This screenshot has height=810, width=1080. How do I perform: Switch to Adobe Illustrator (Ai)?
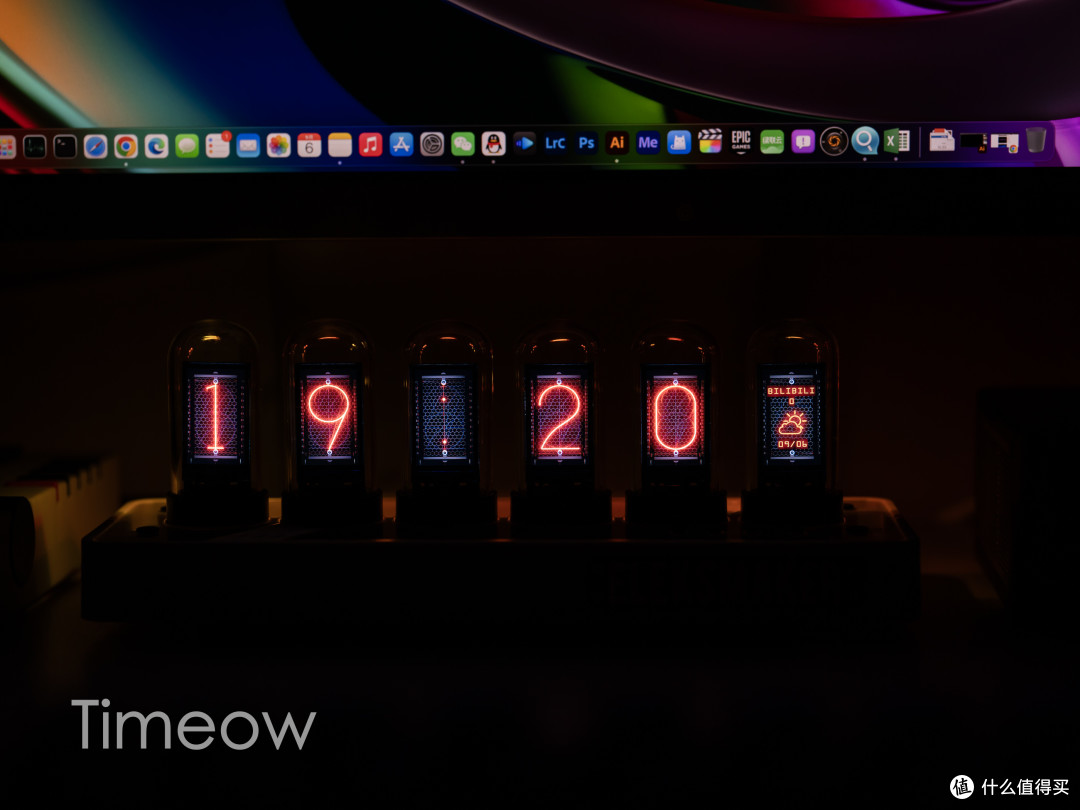[x=617, y=143]
